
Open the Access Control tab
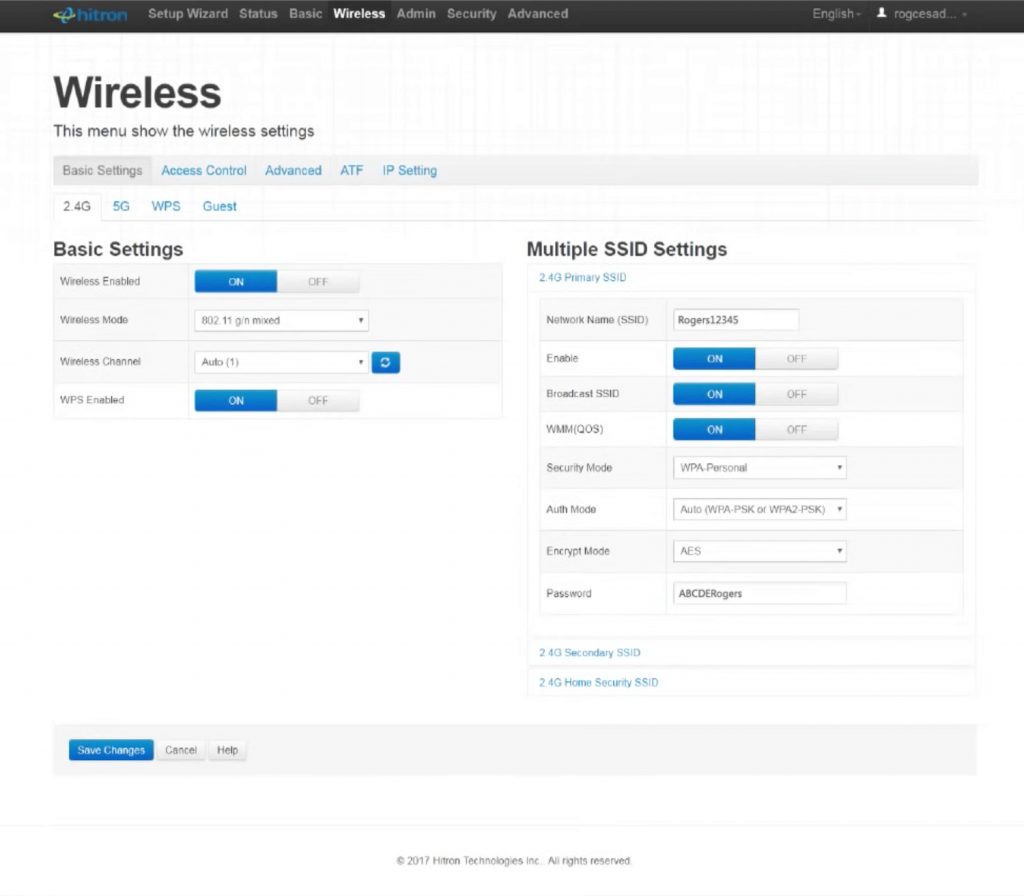coord(204,171)
